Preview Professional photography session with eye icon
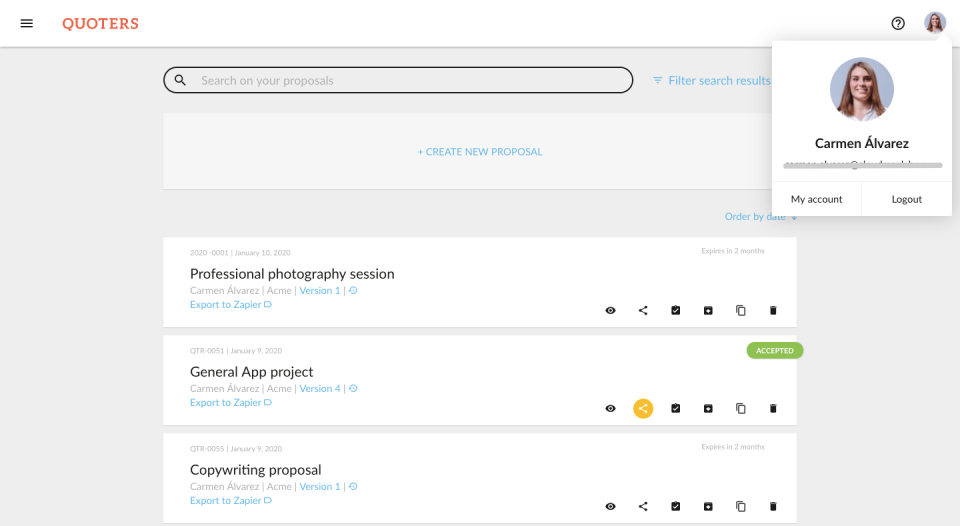This screenshot has width=960, height=526. click(610, 311)
